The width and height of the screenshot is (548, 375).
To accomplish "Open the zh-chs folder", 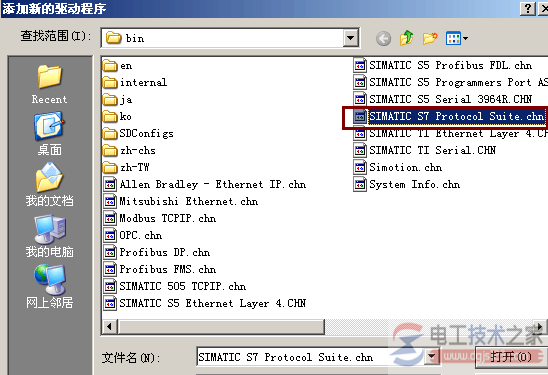I will [x=129, y=151].
